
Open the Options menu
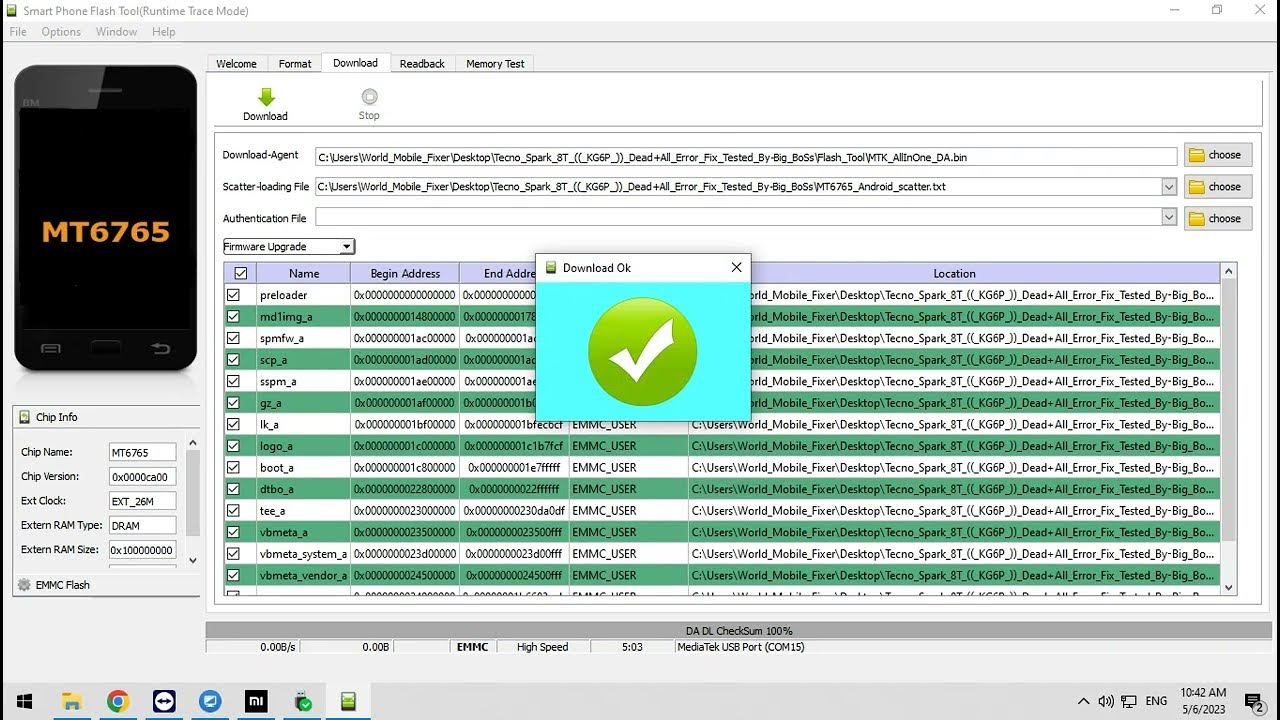coord(61,32)
